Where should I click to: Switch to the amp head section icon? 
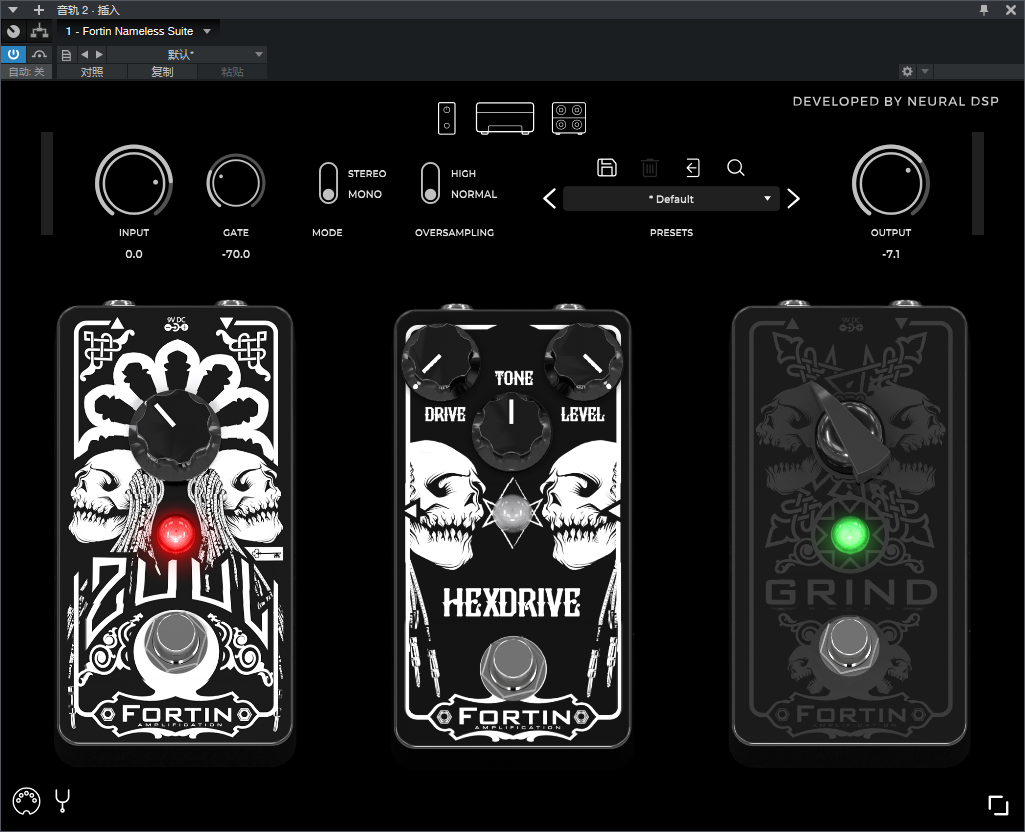pos(505,118)
